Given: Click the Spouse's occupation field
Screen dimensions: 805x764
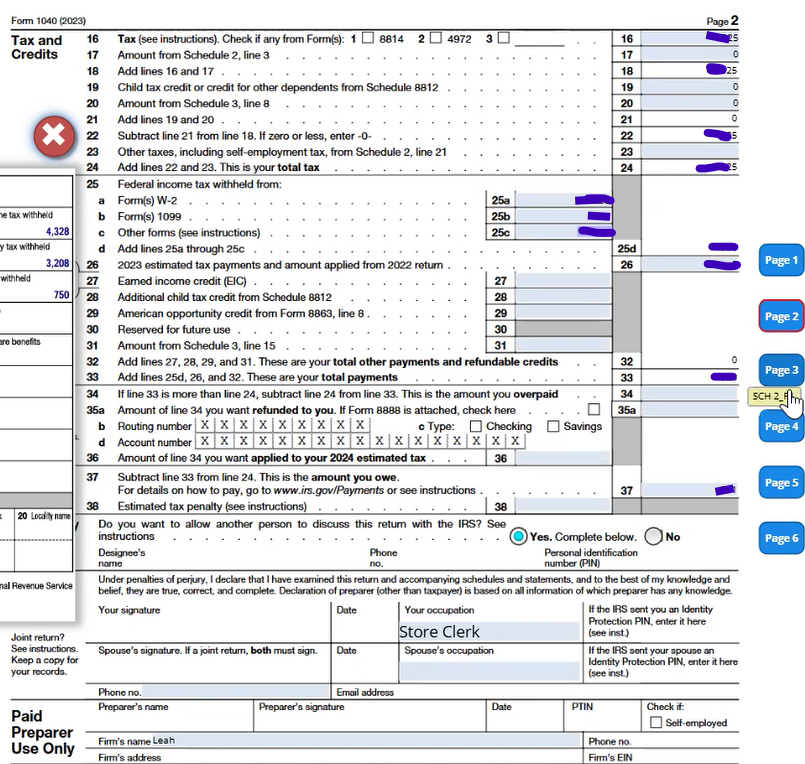Looking at the screenshot, I should tap(490, 671).
